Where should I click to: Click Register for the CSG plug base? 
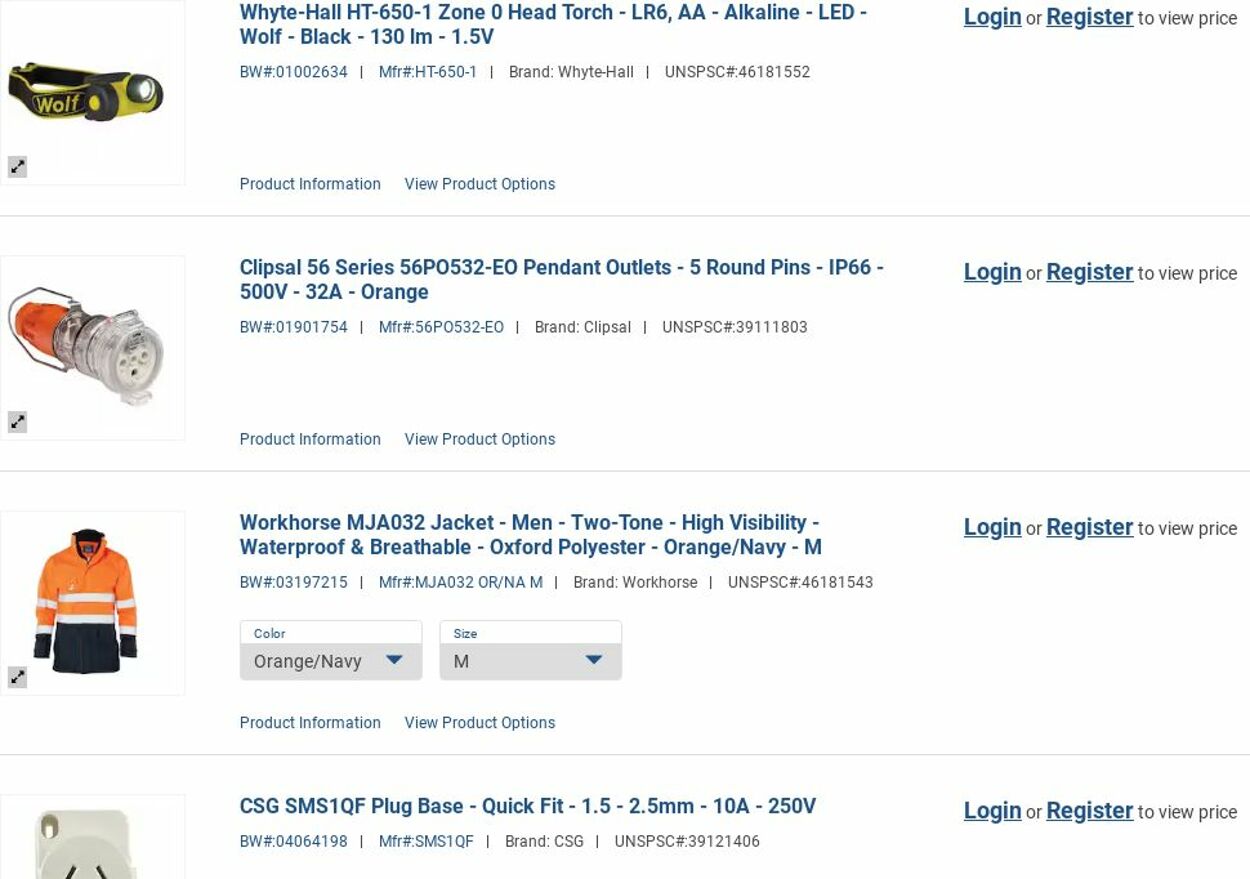(x=1089, y=811)
